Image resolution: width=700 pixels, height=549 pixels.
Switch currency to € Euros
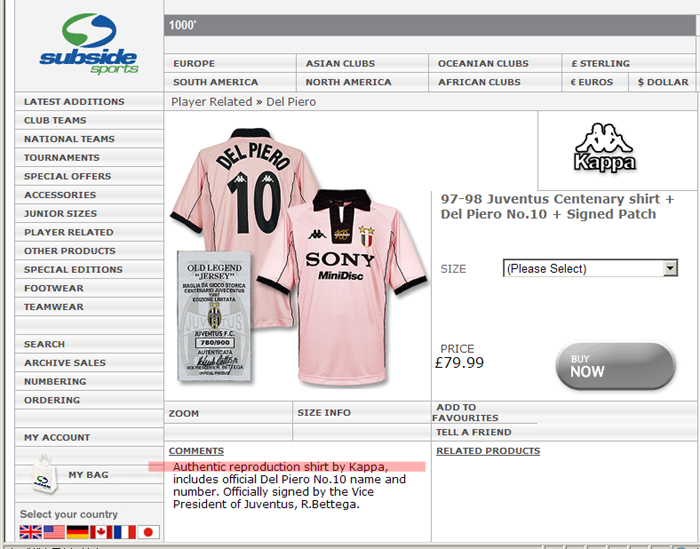[x=592, y=82]
